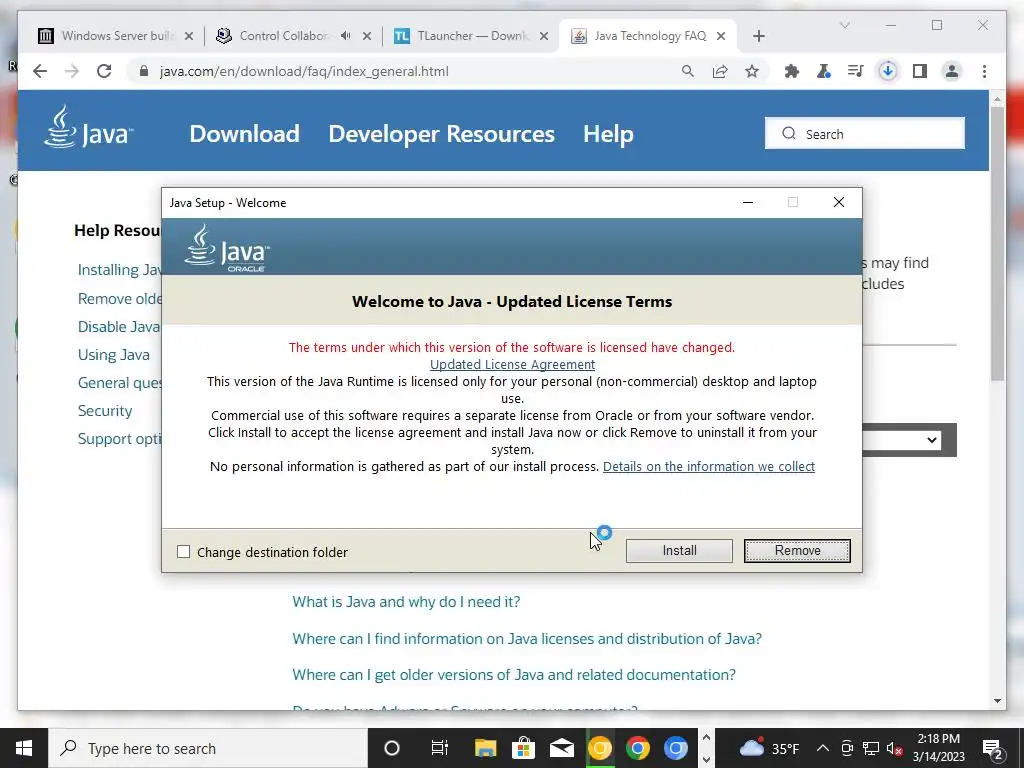This screenshot has width=1024, height=768.
Task: Open 'What is Java and why do I need it?'
Action: pyautogui.click(x=406, y=601)
